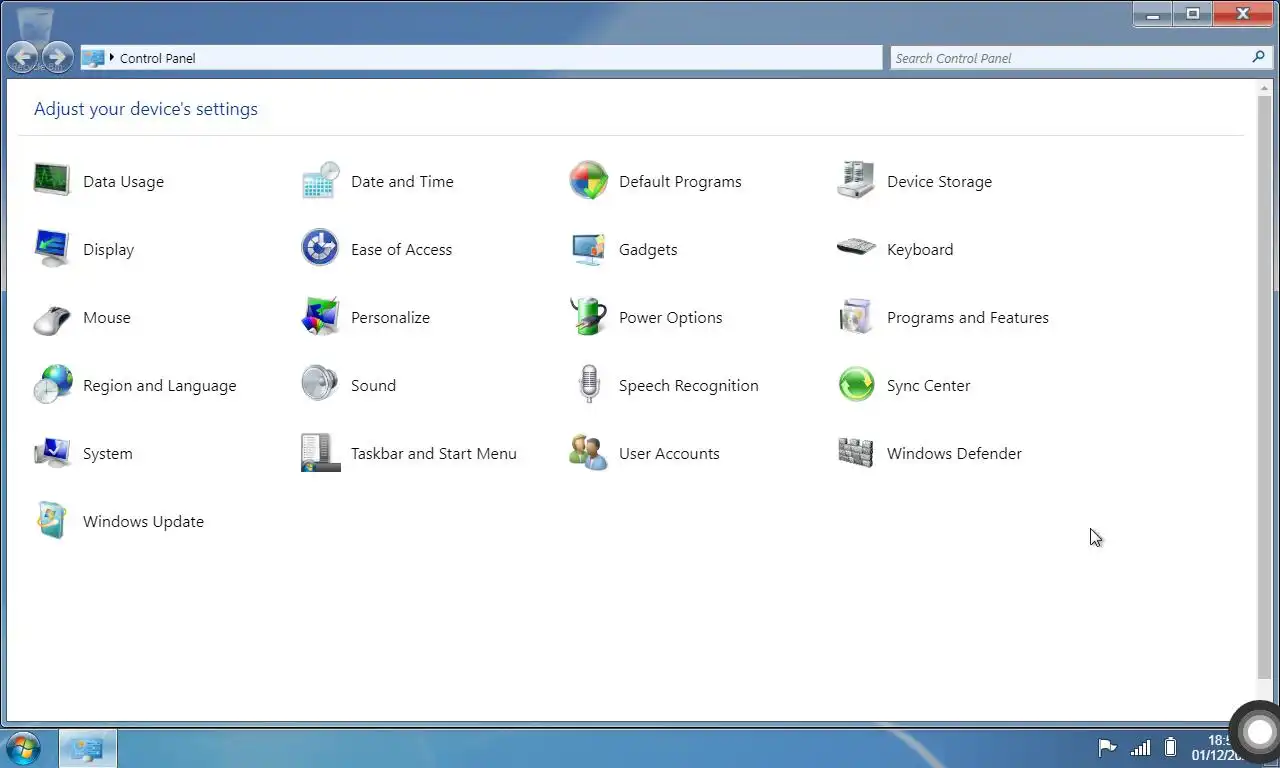Click the Region and Language label

[x=160, y=386]
